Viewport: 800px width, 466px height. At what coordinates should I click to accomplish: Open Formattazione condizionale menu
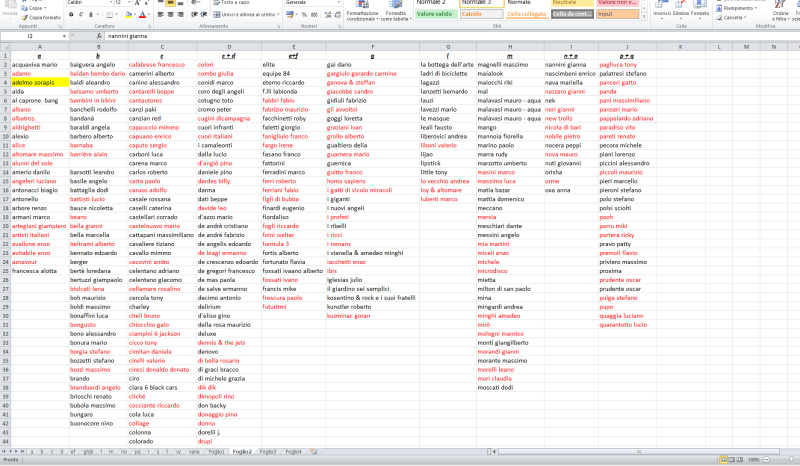[362, 11]
